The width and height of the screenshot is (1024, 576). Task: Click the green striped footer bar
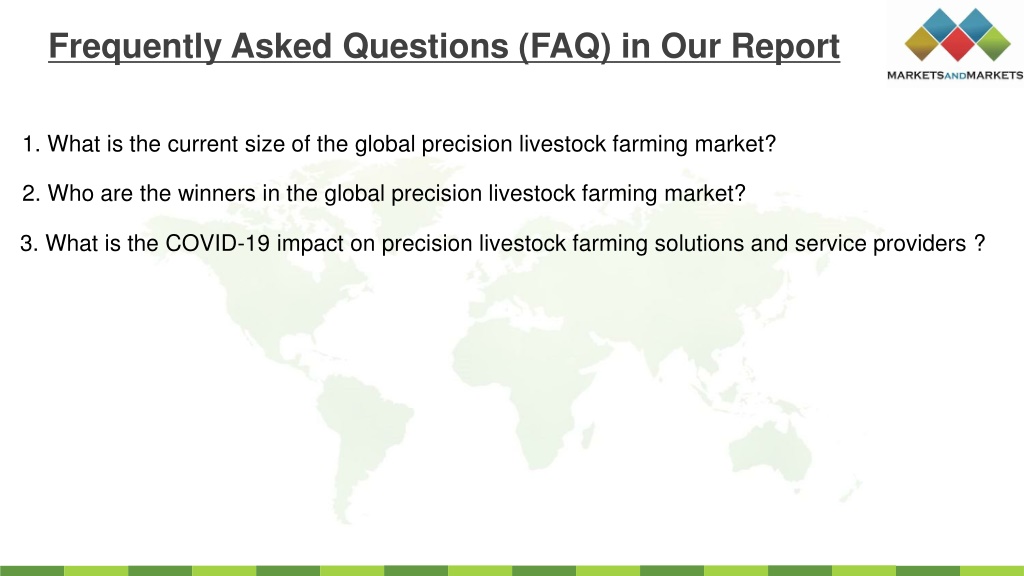[x=512, y=571]
